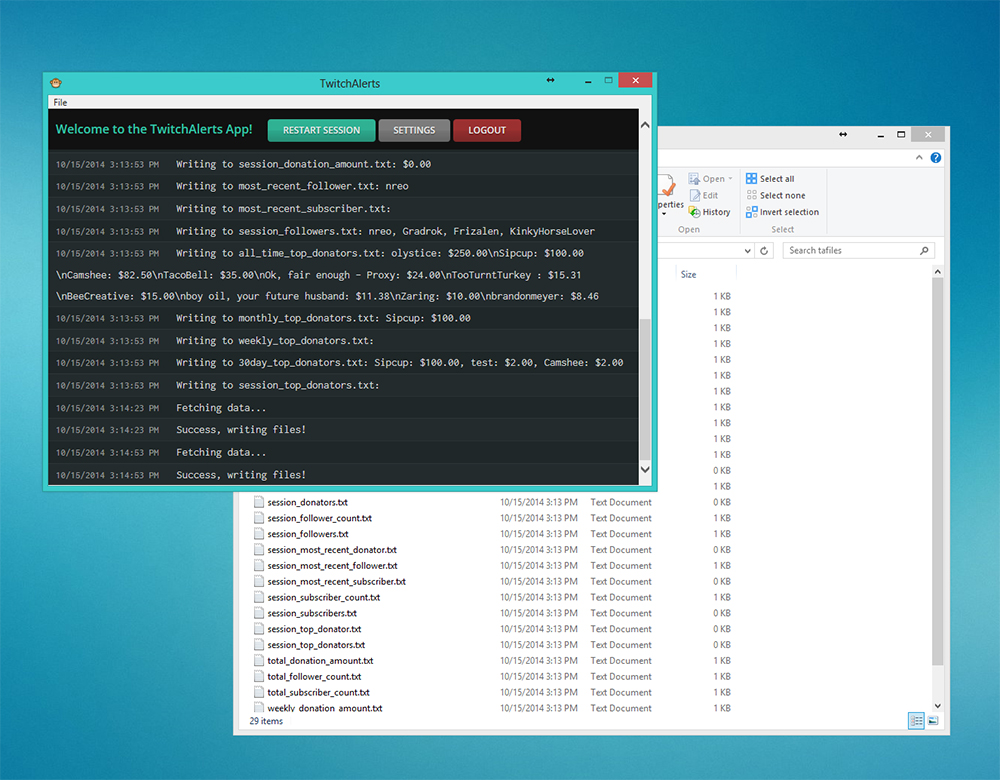Image resolution: width=1000 pixels, height=780 pixels.
Task: Click the session_most_recent_follower.txt file icon
Action: pyautogui.click(x=259, y=566)
